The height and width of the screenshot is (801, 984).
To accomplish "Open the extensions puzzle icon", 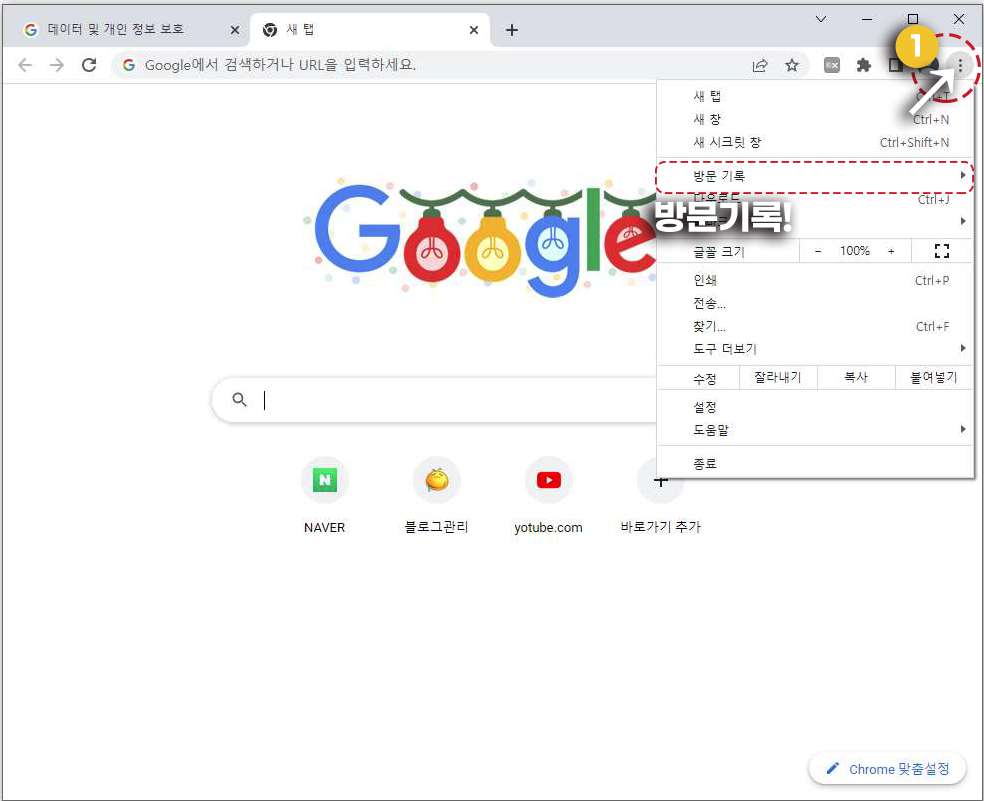I will click(864, 65).
